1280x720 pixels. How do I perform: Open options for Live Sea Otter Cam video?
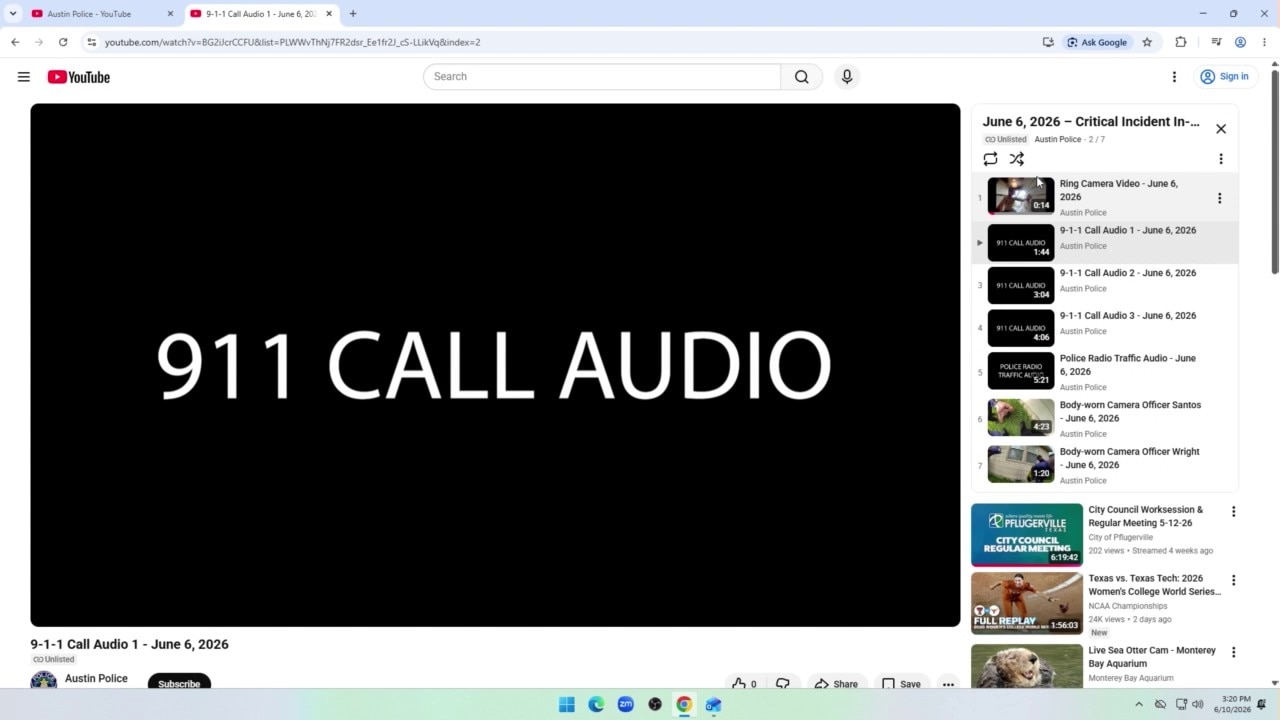point(1233,652)
